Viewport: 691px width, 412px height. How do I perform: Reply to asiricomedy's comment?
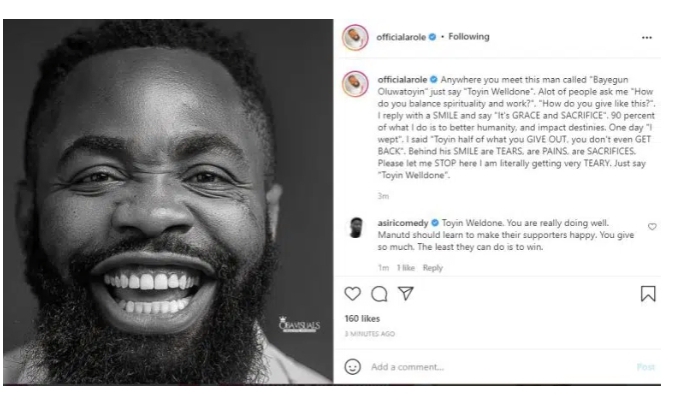click(x=432, y=268)
